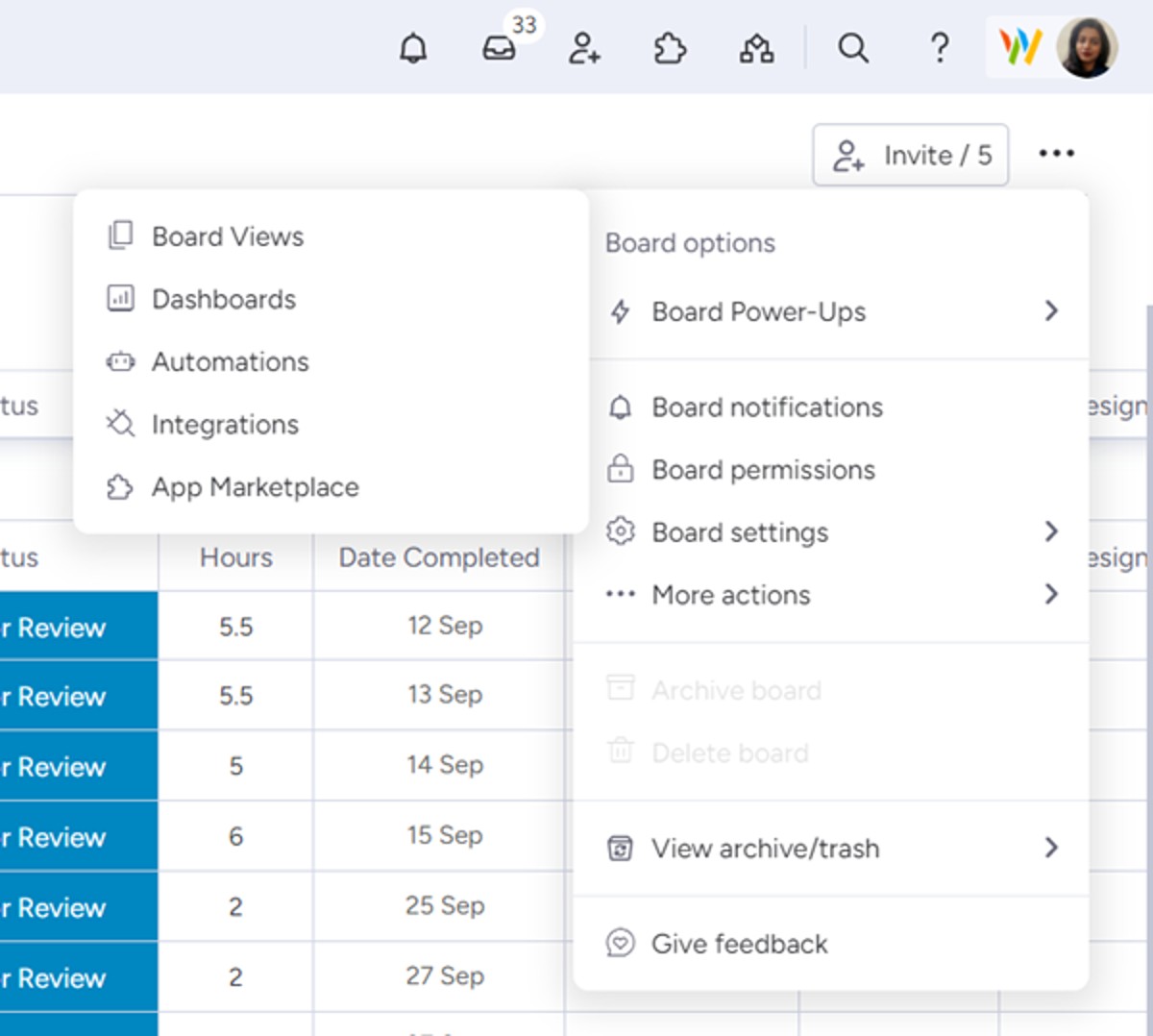Screen dimensions: 1153x1036
Task: Click the Board options heading text
Action: [x=690, y=243]
